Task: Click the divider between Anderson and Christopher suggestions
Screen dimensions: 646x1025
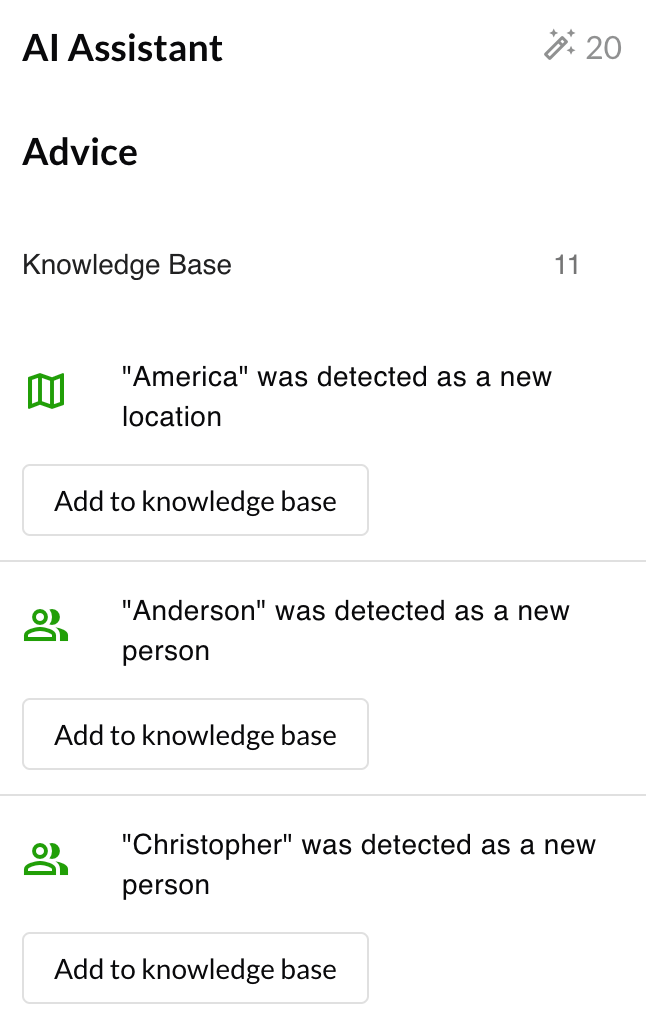Action: click(x=323, y=795)
